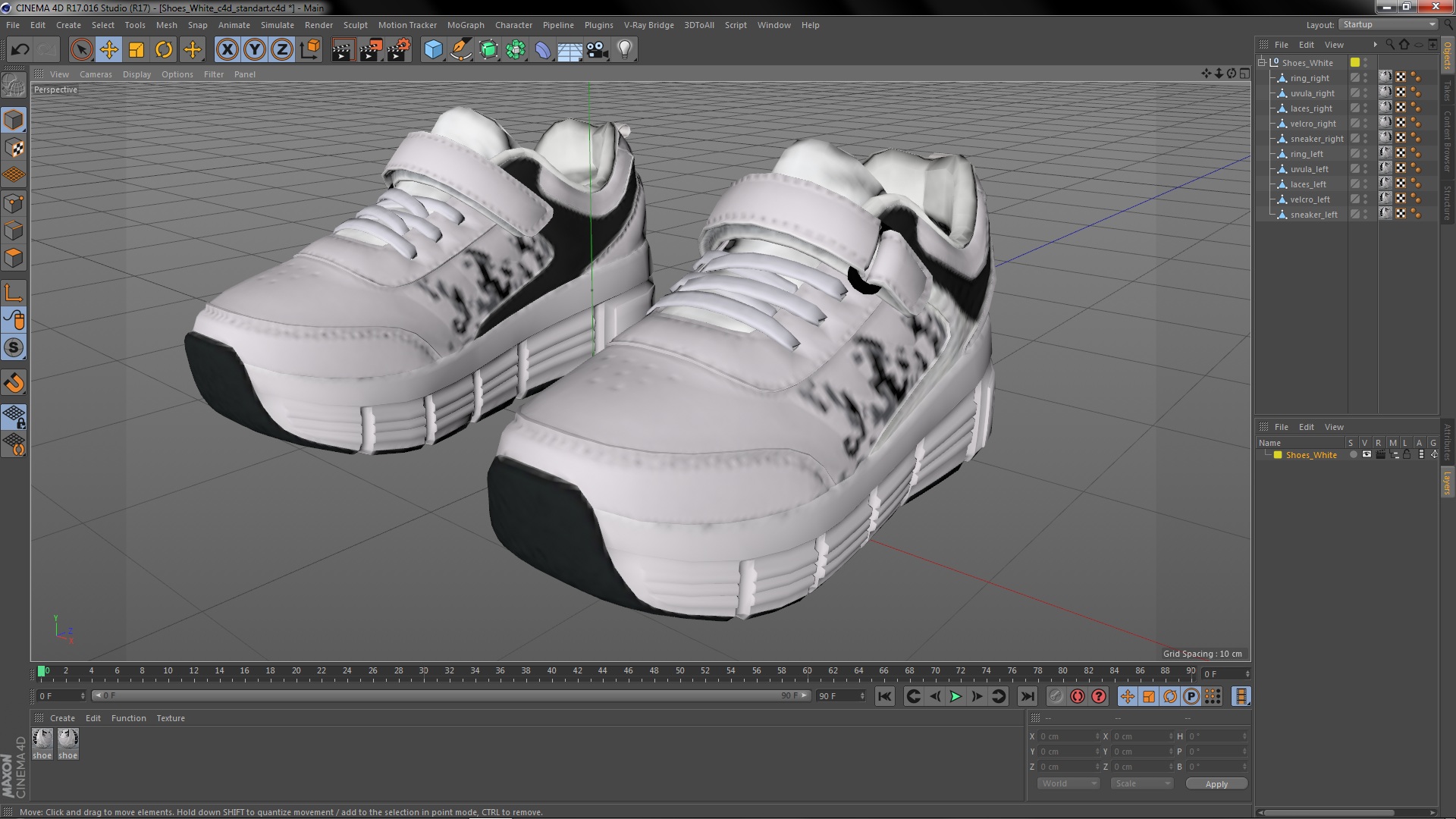This screenshot has height=819, width=1456.
Task: Select the Live Selection tool
Action: pyautogui.click(x=81, y=50)
